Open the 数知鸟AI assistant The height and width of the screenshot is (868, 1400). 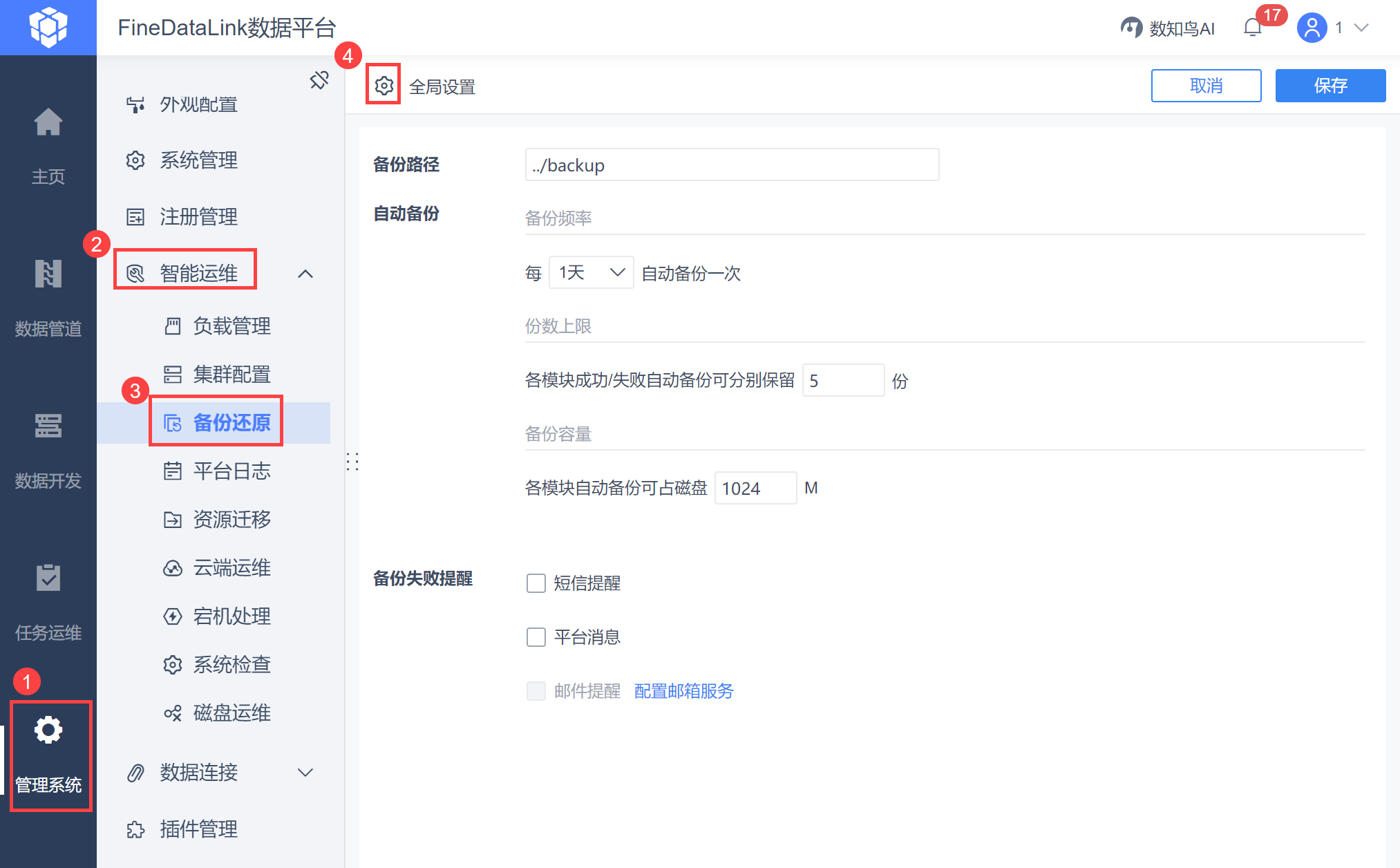(1168, 28)
